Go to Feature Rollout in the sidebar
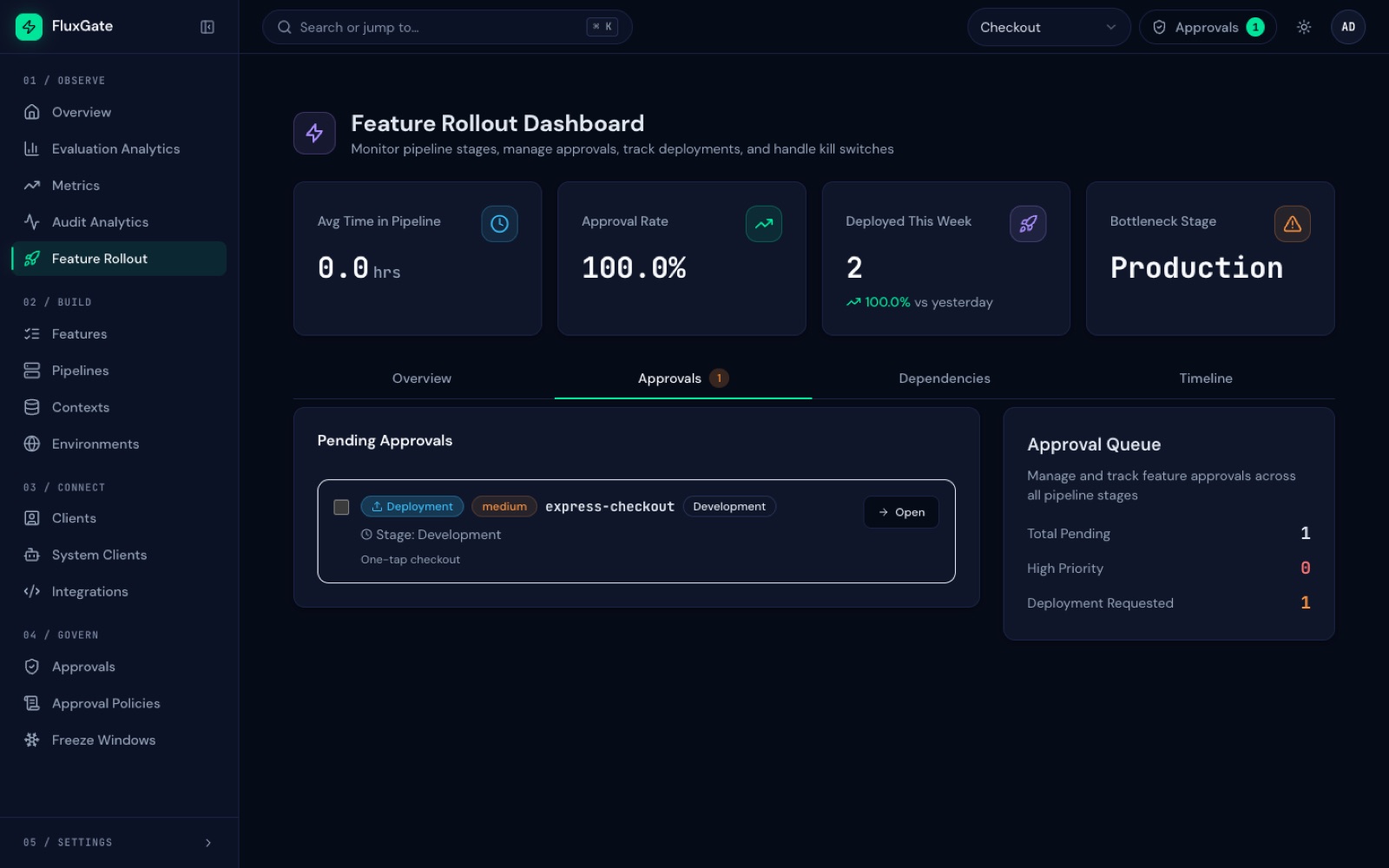Image resolution: width=1389 pixels, height=868 pixels. pos(119,259)
